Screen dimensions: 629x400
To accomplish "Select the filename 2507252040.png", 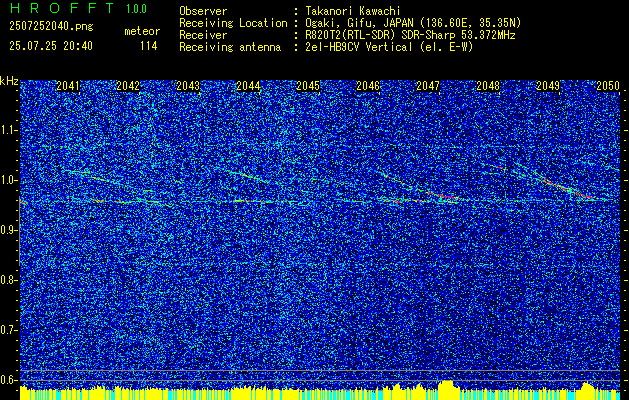I will click(x=51, y=27).
